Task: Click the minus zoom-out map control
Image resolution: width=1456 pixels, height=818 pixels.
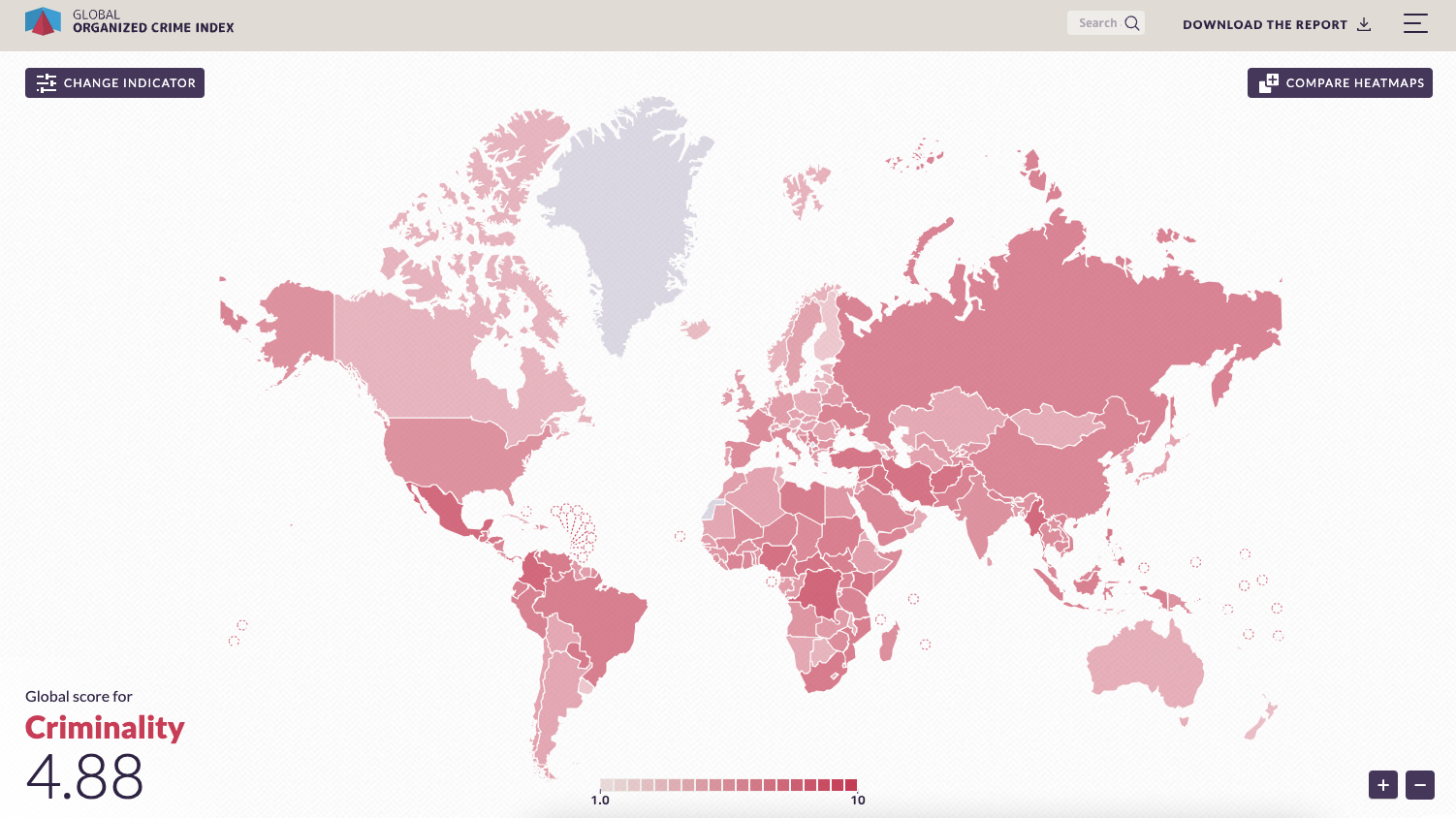Action: (x=1420, y=785)
